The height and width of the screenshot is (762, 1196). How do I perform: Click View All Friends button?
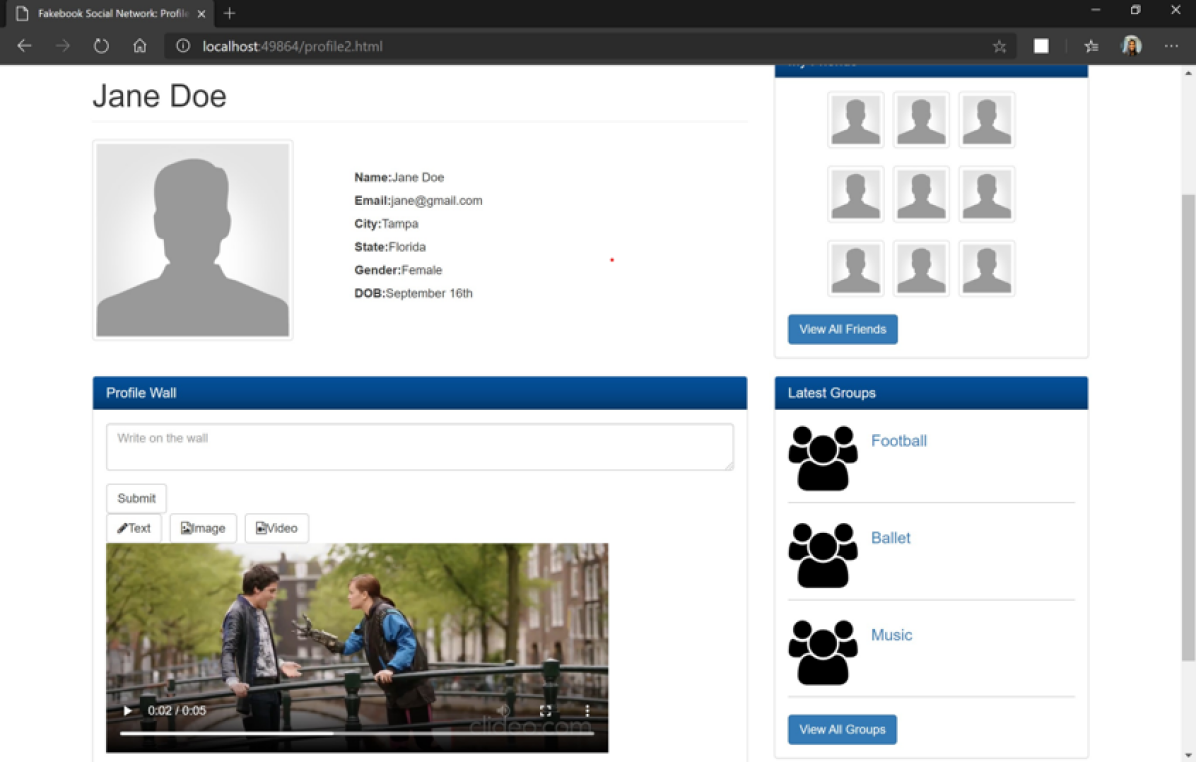pyautogui.click(x=842, y=329)
